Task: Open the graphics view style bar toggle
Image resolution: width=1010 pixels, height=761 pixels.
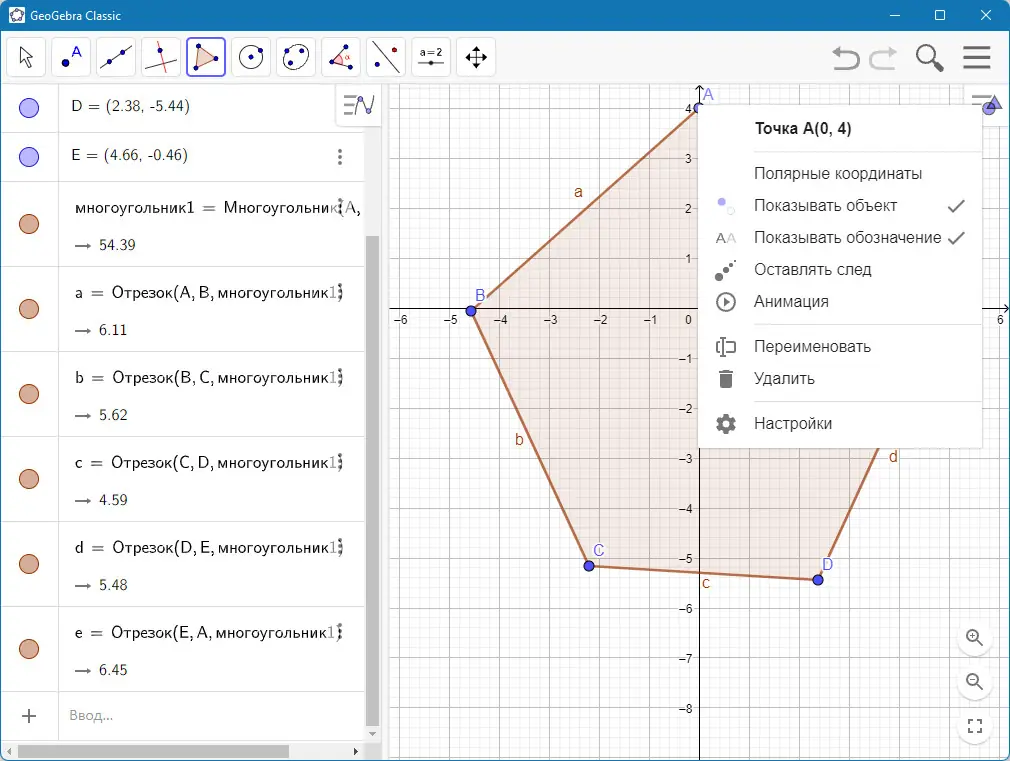Action: [x=986, y=103]
